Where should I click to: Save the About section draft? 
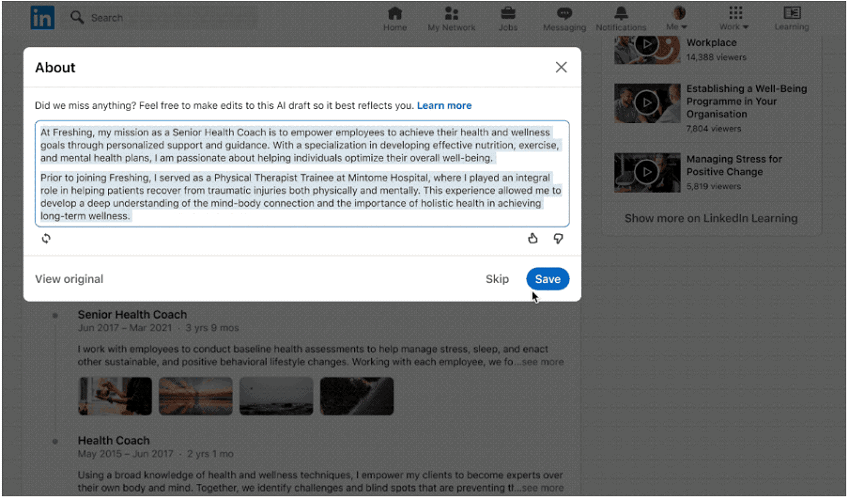547,279
